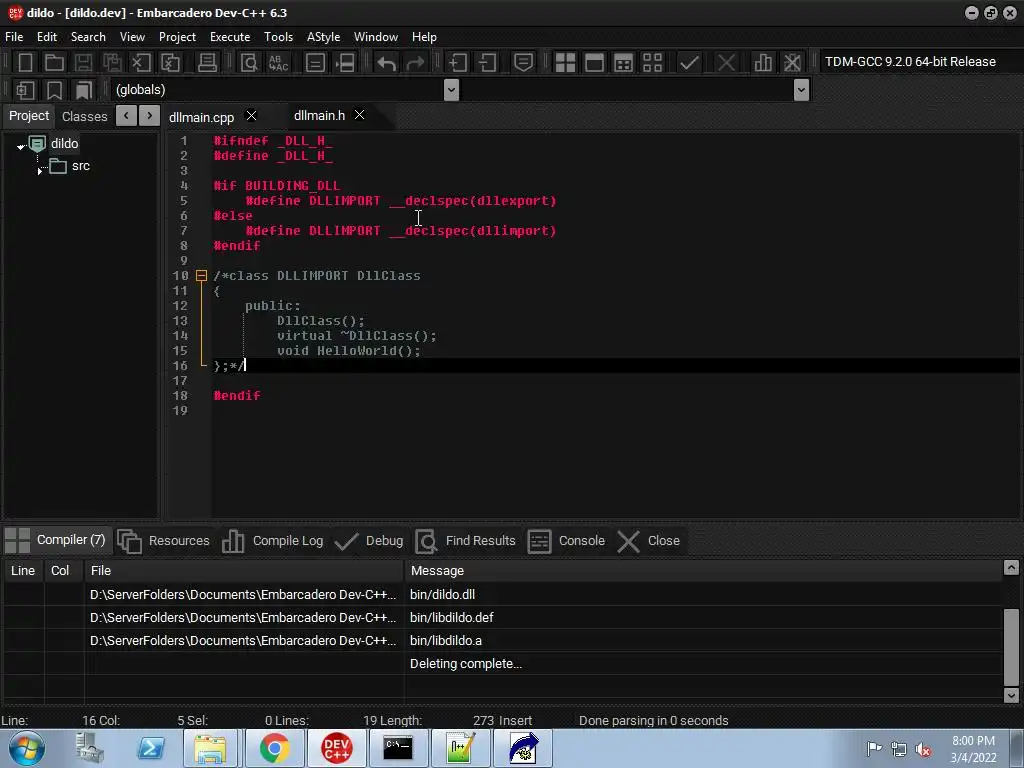The image size is (1024, 768).
Task: Close the dllmain.h tab
Action: 359,115
